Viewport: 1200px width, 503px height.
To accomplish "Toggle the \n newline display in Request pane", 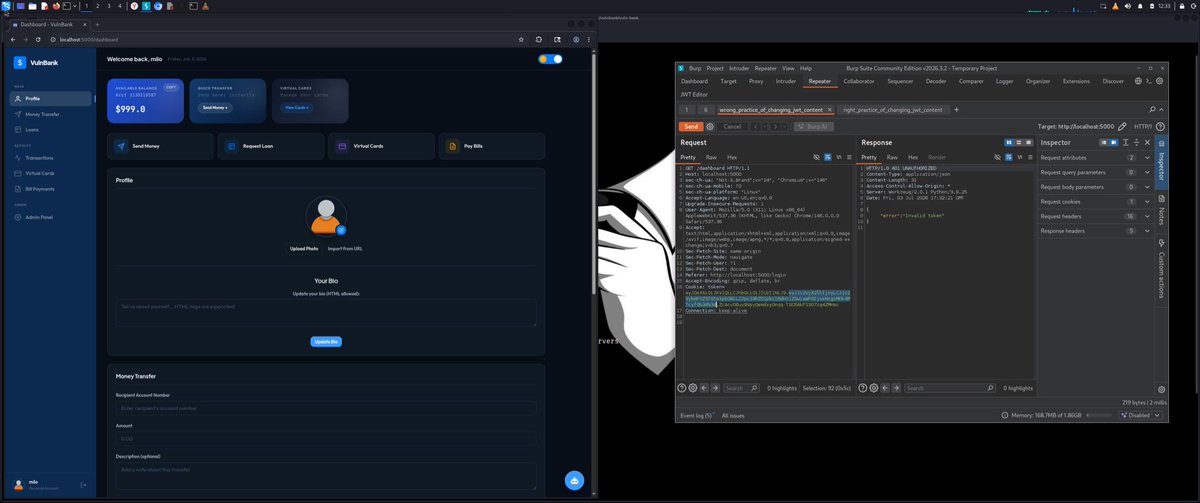I will (x=838, y=157).
